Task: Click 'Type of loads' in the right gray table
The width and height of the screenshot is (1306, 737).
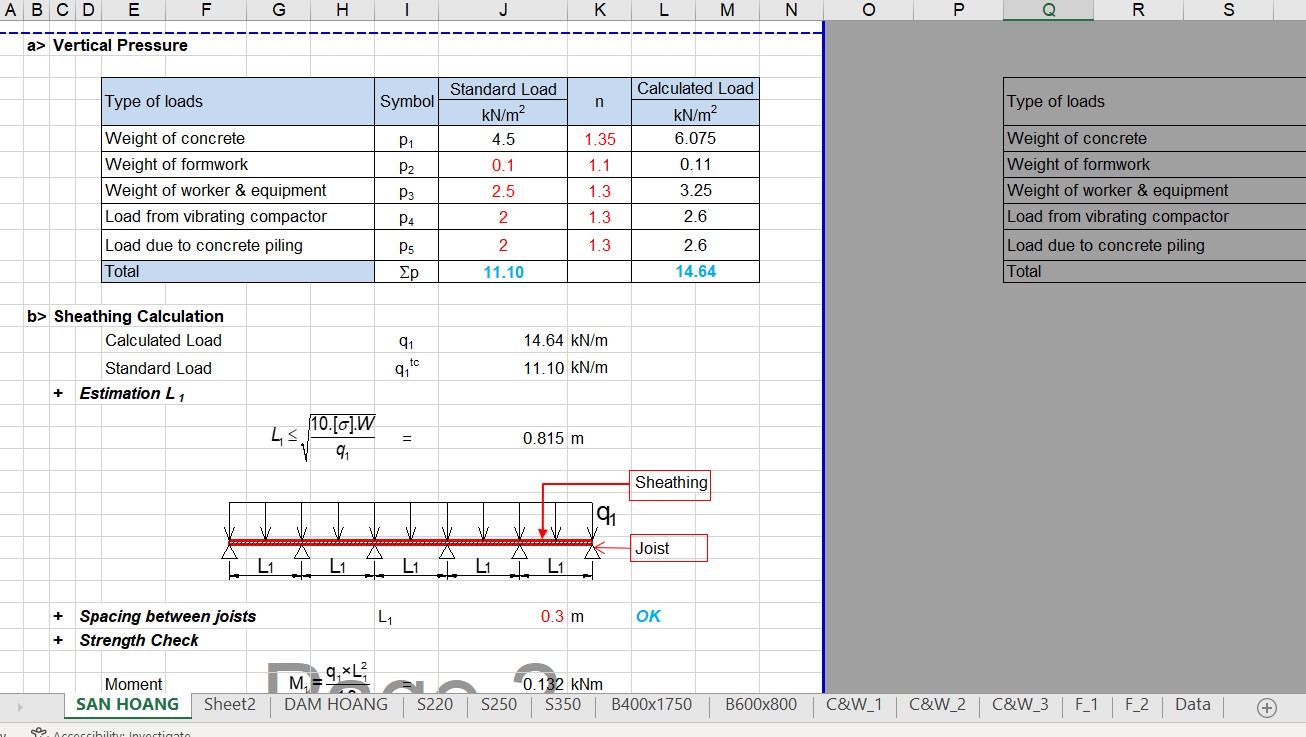Action: (1056, 102)
